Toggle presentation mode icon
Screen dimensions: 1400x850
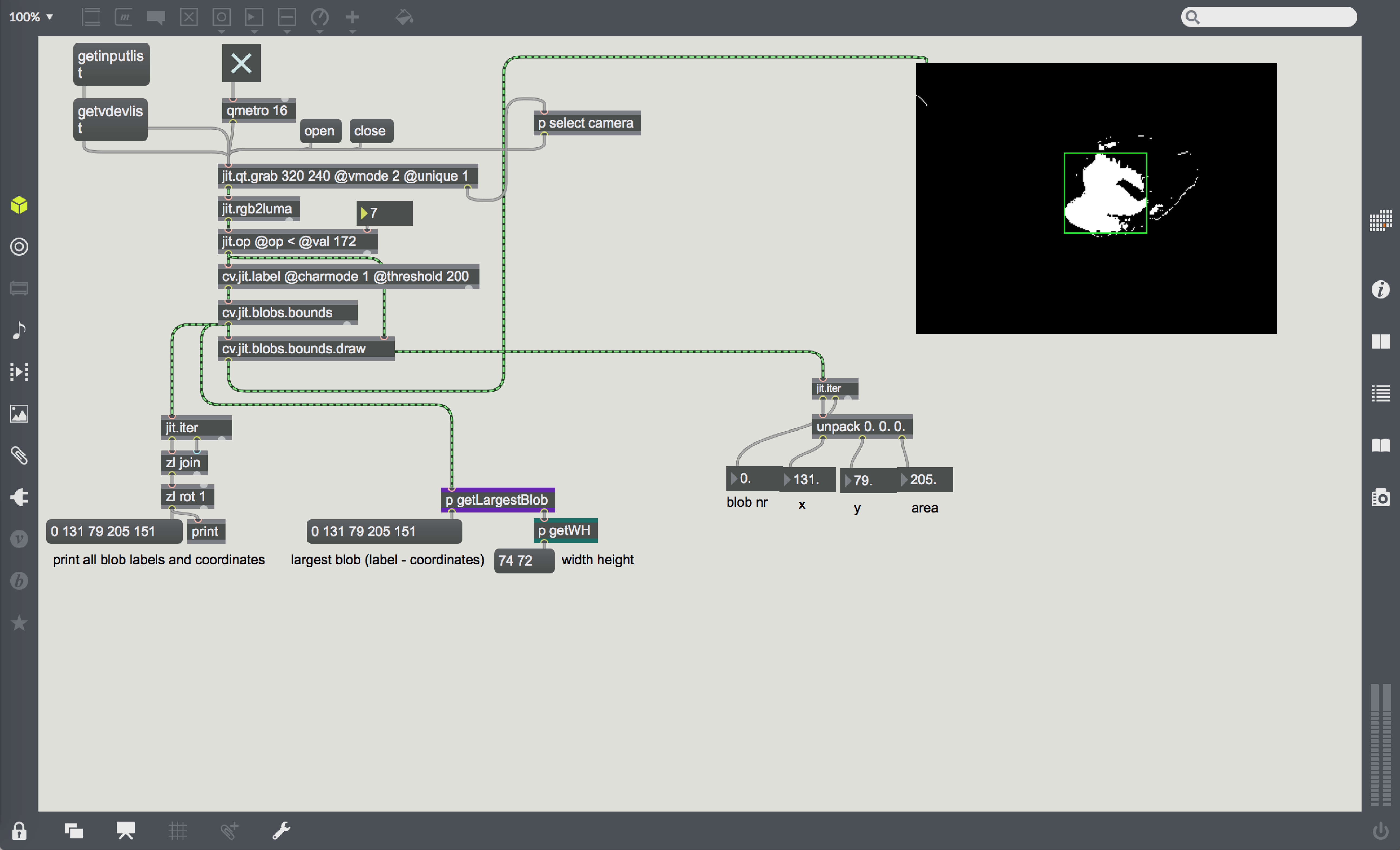(x=126, y=831)
